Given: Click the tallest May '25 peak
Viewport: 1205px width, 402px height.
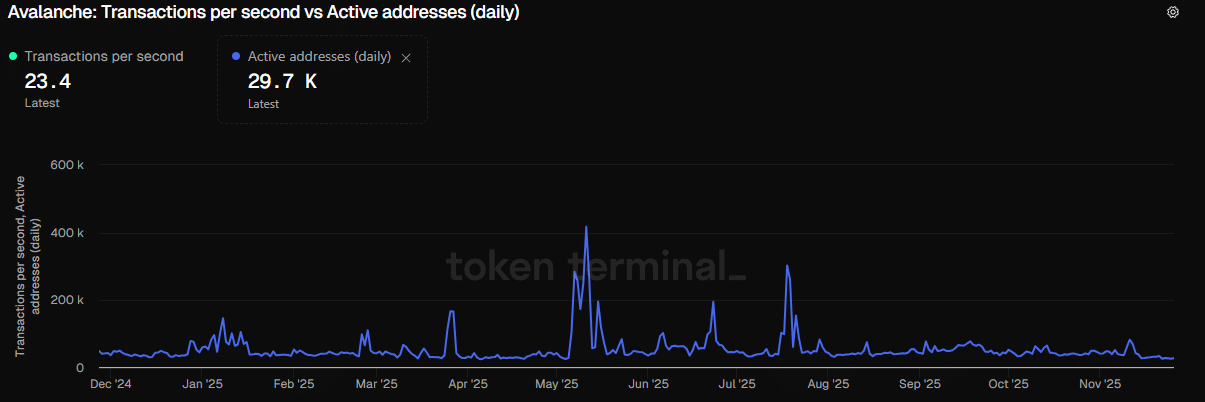Looking at the screenshot, I should click(x=586, y=227).
